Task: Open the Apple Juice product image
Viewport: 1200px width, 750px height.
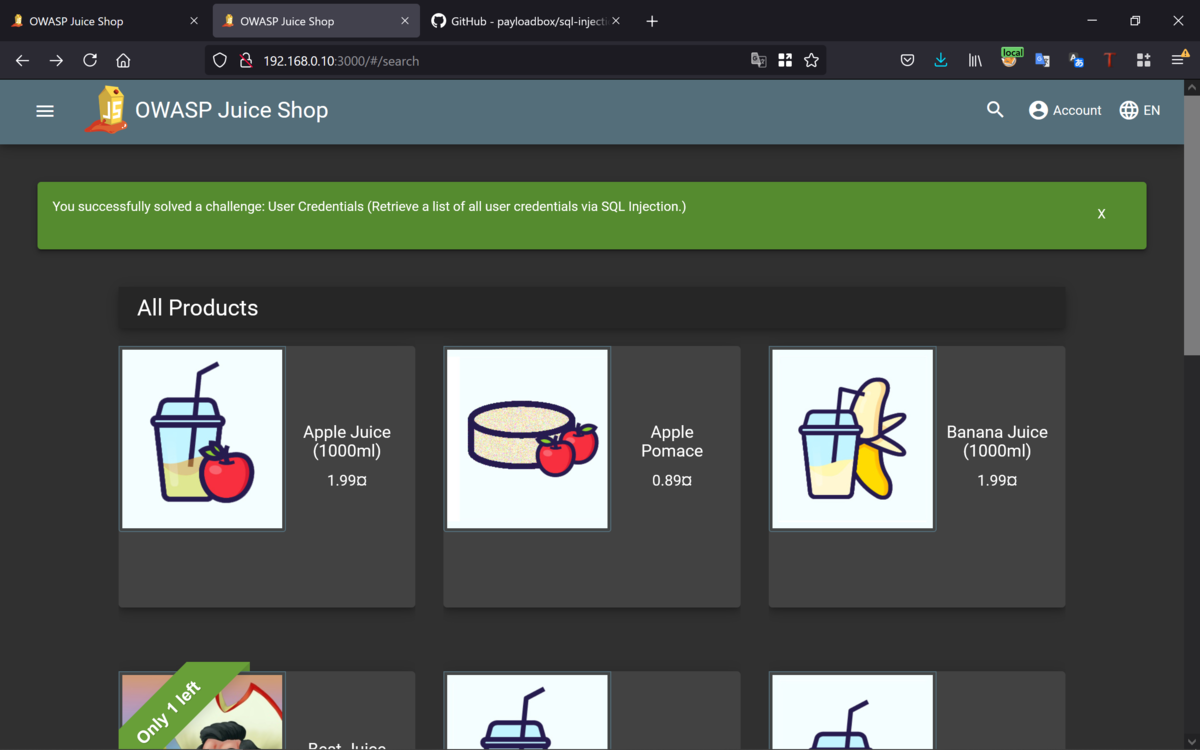Action: 202,439
